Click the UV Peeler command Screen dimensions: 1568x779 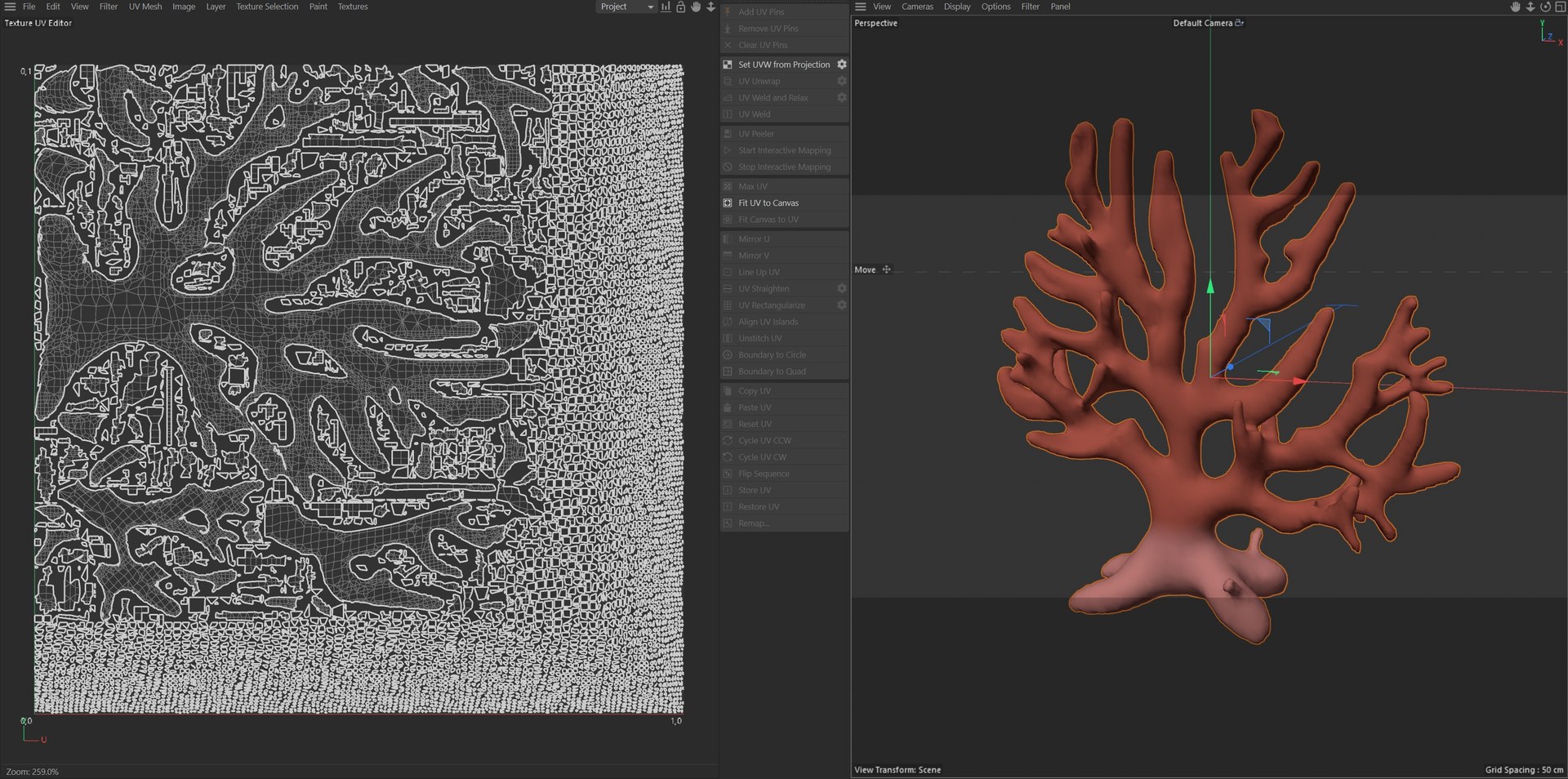pos(784,134)
